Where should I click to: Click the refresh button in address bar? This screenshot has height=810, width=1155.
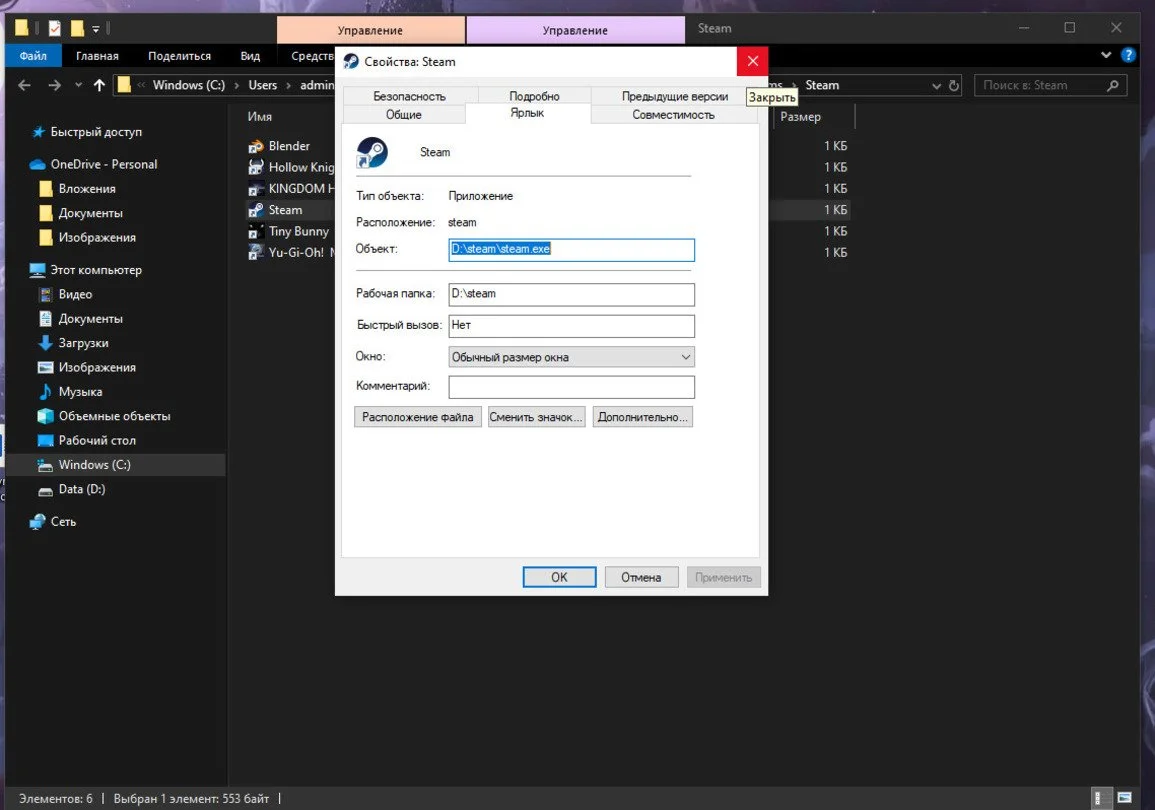(x=954, y=85)
